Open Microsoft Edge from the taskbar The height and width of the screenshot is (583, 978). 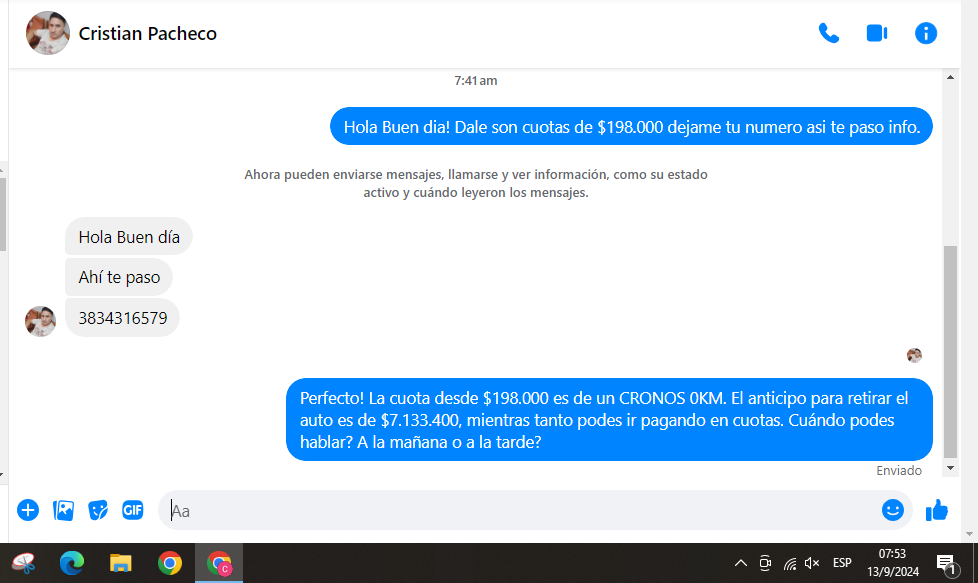pyautogui.click(x=72, y=563)
